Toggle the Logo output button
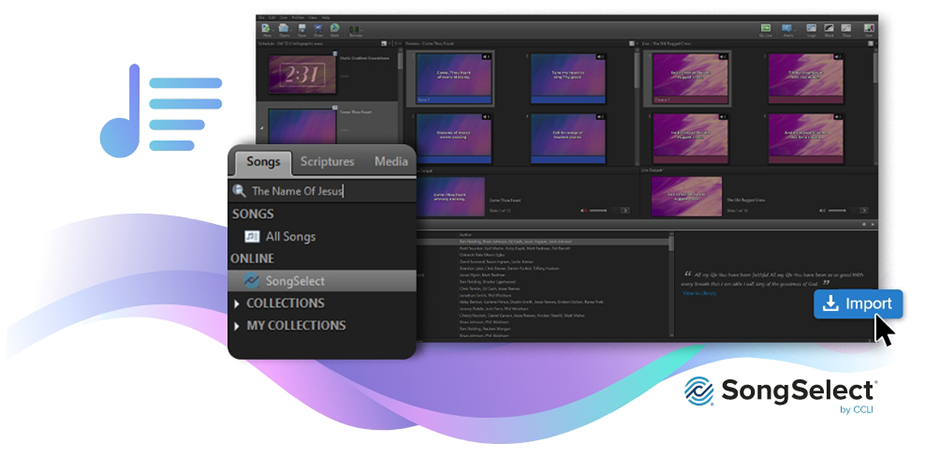 [x=811, y=28]
